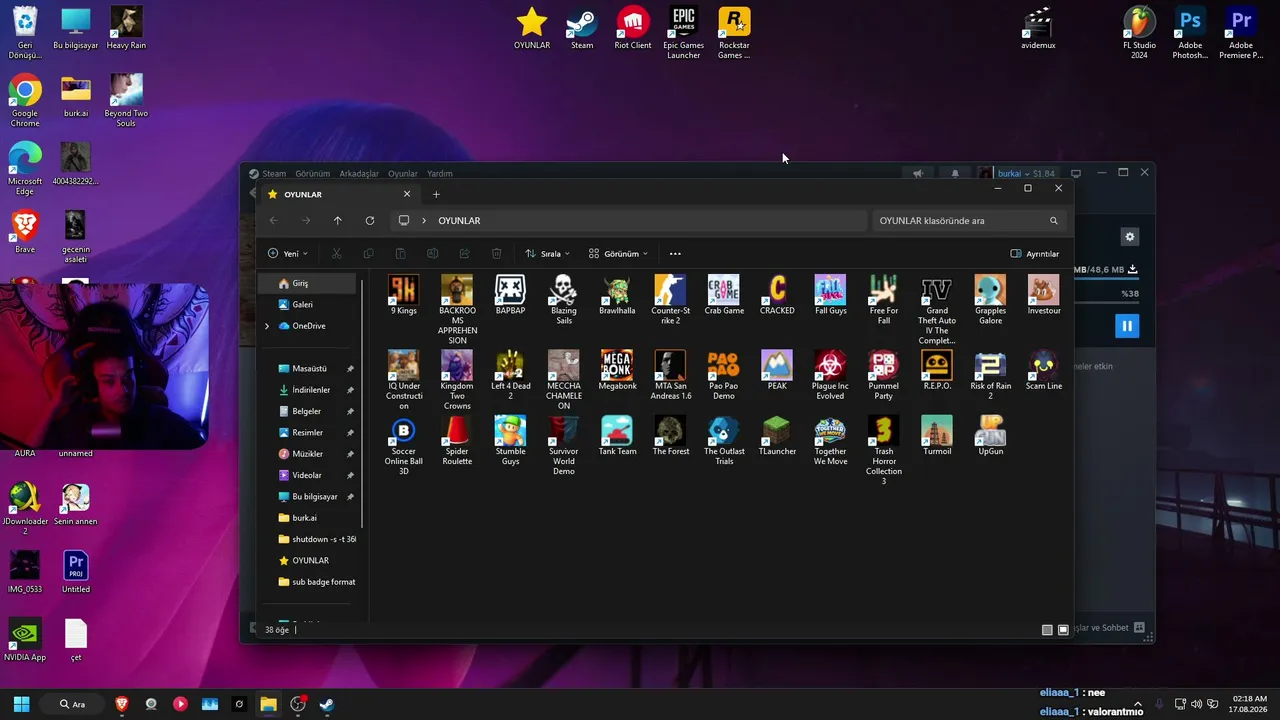Select the FL Studio 2024 desktop icon

point(1139,33)
